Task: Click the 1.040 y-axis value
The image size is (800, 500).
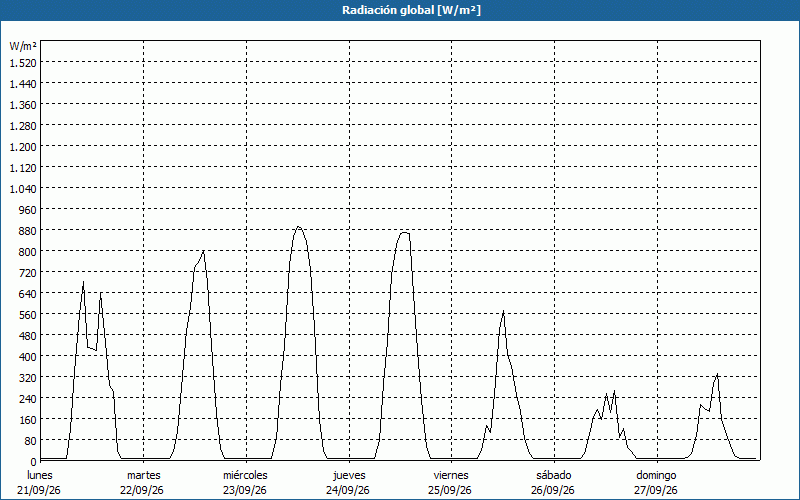Action: (x=23, y=188)
